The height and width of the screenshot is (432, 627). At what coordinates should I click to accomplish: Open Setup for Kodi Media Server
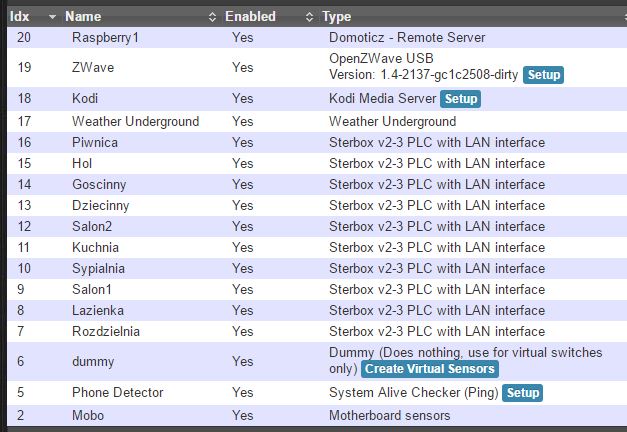click(461, 99)
